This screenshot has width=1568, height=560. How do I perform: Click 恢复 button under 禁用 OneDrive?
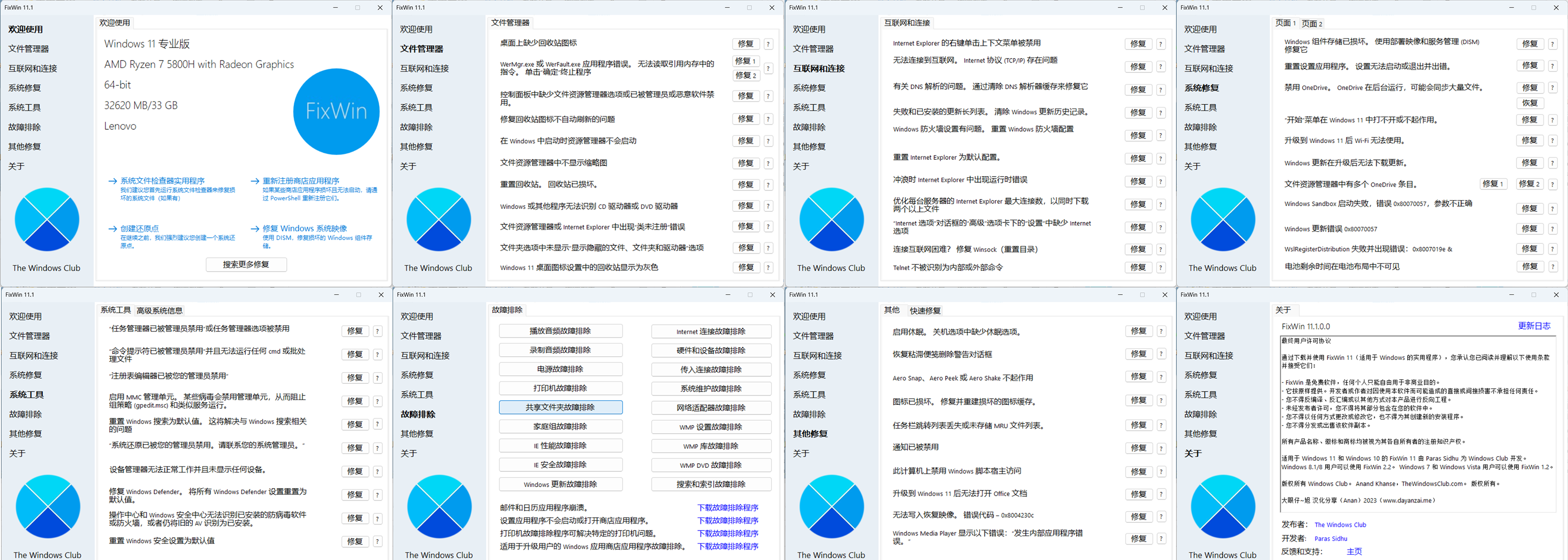(1530, 103)
